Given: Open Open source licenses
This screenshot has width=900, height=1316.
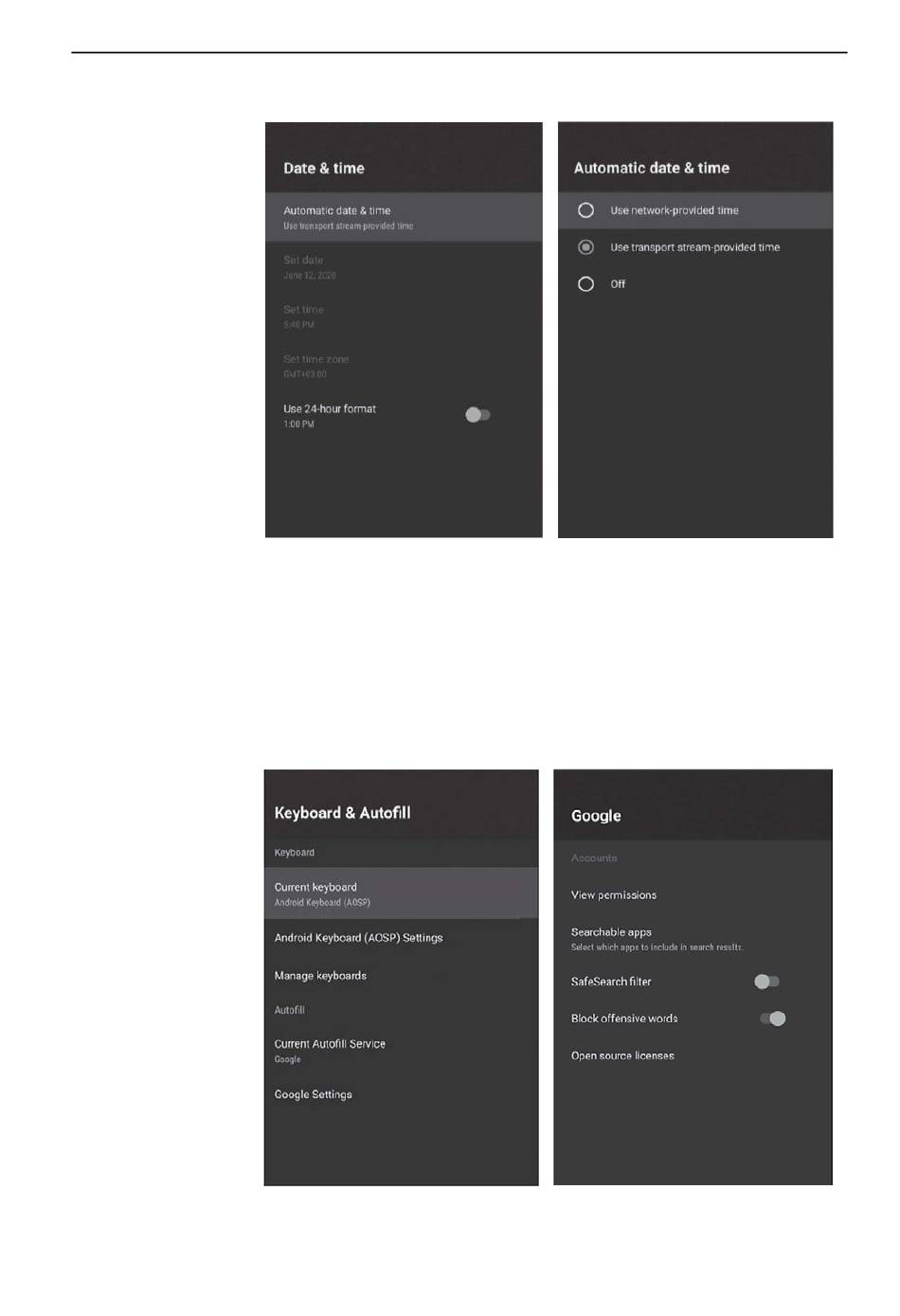Looking at the screenshot, I should point(693,1055).
